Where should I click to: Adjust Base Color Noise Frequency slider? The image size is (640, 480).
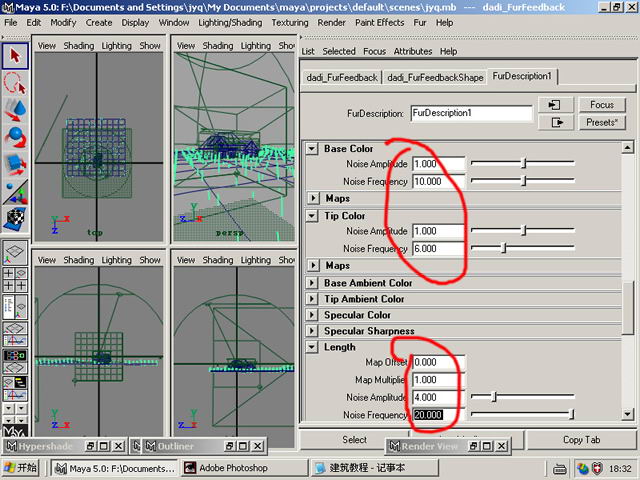click(x=524, y=180)
